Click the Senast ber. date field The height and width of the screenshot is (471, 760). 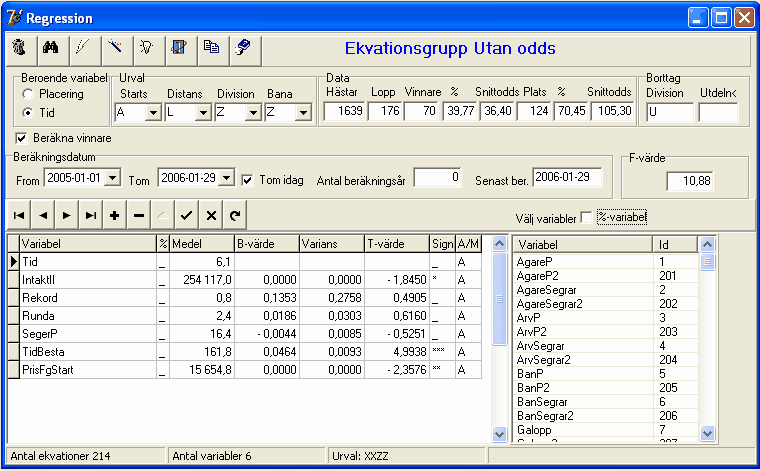pyautogui.click(x=567, y=177)
